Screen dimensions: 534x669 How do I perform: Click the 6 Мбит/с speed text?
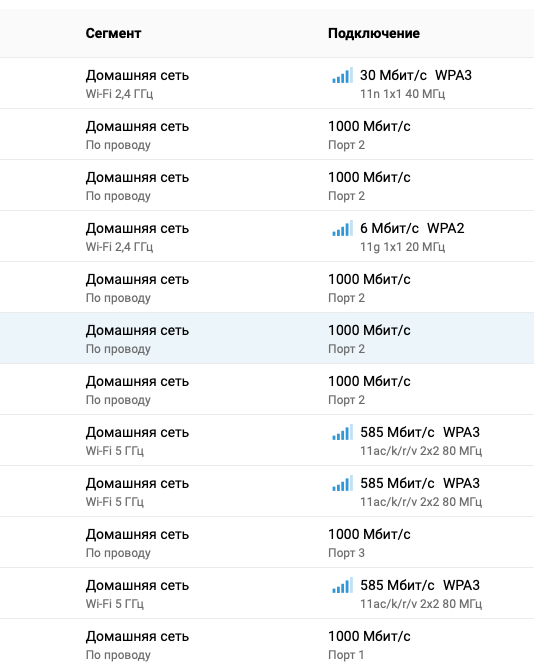389,229
